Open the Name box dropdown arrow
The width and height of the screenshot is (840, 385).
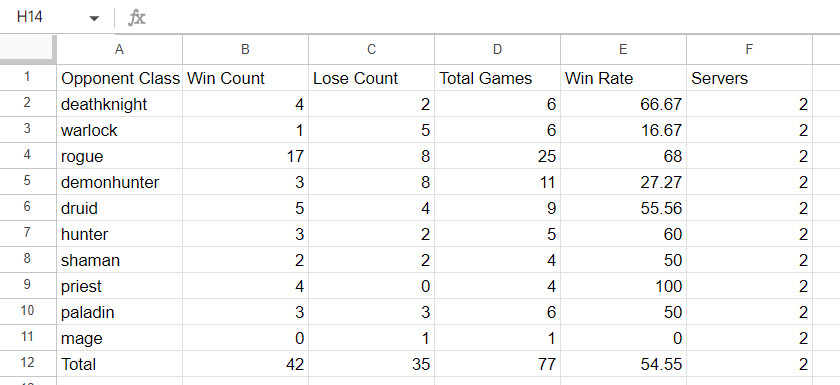(94, 18)
